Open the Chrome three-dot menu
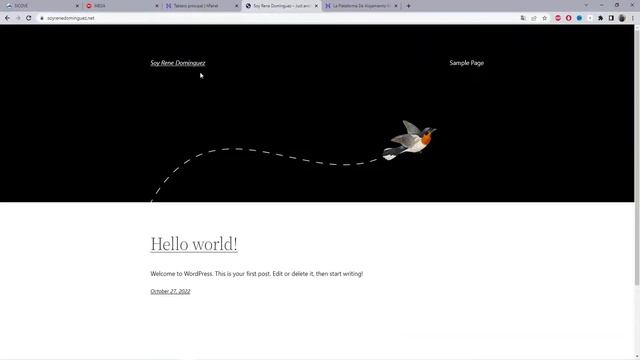The image size is (640, 360). [633, 18]
